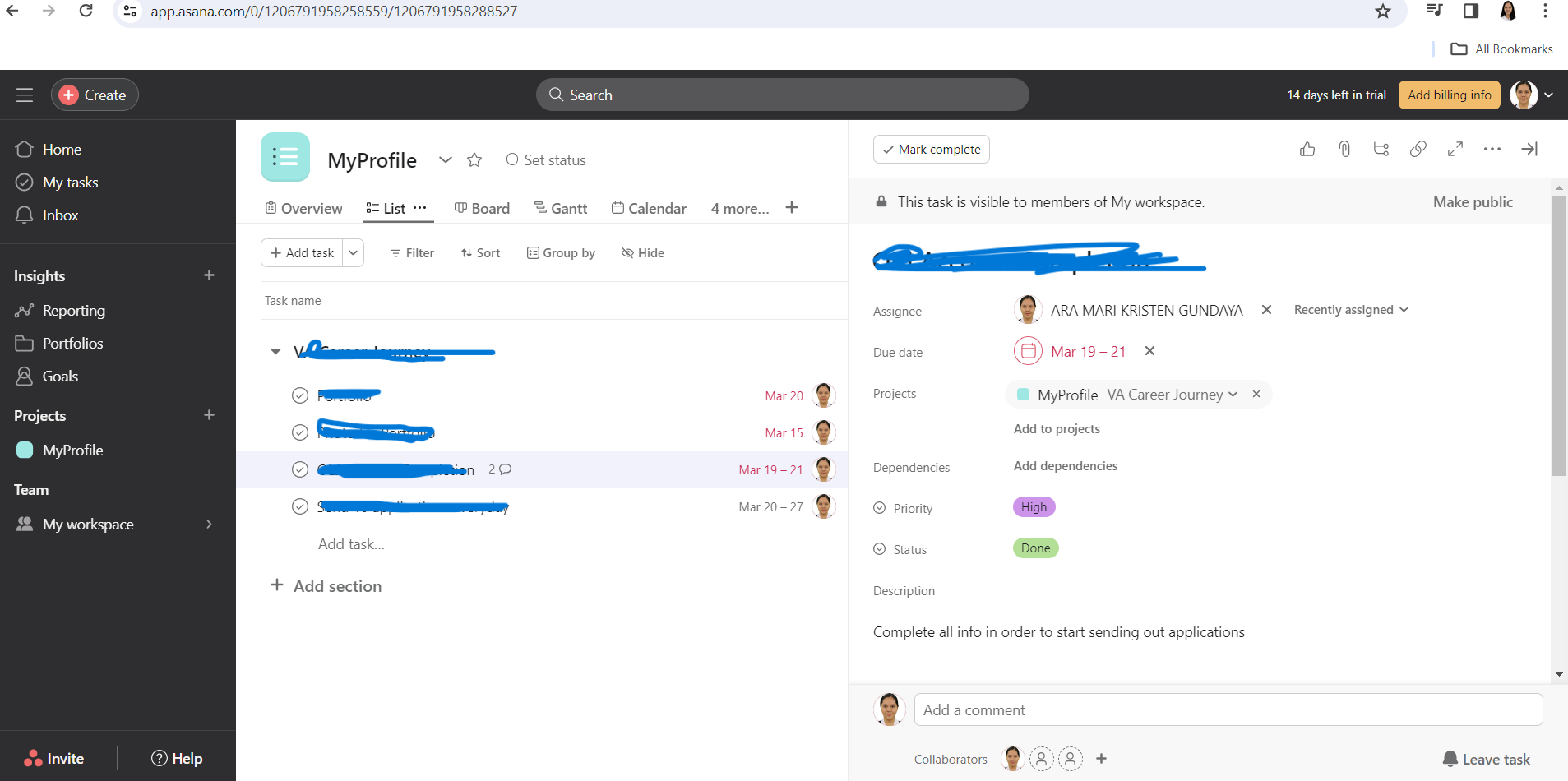
Task: Add new Insights item with plus
Action: (x=209, y=275)
